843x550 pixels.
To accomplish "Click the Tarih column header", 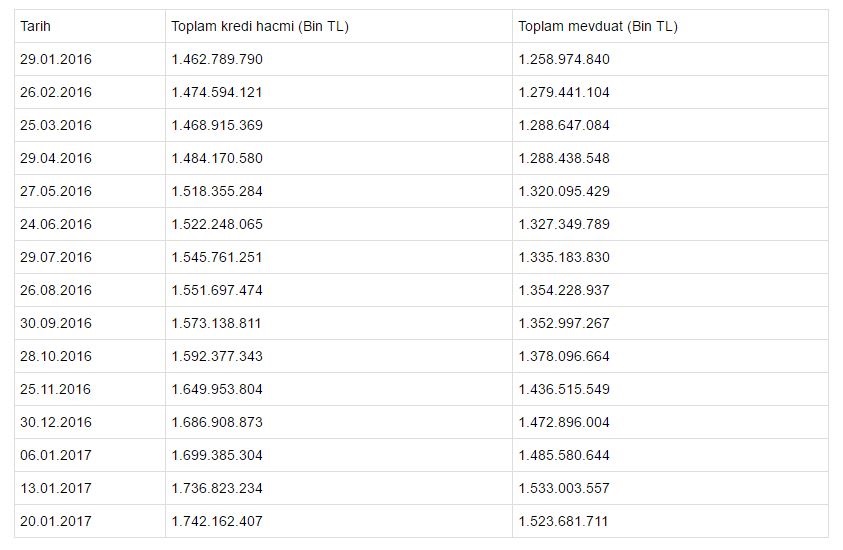I will [36, 27].
